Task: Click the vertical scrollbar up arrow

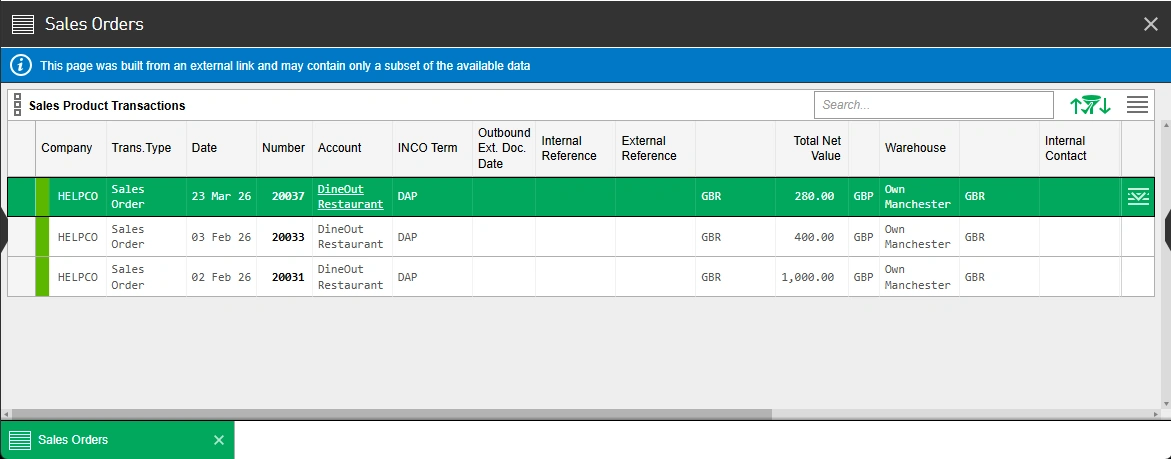Action: click(1165, 127)
